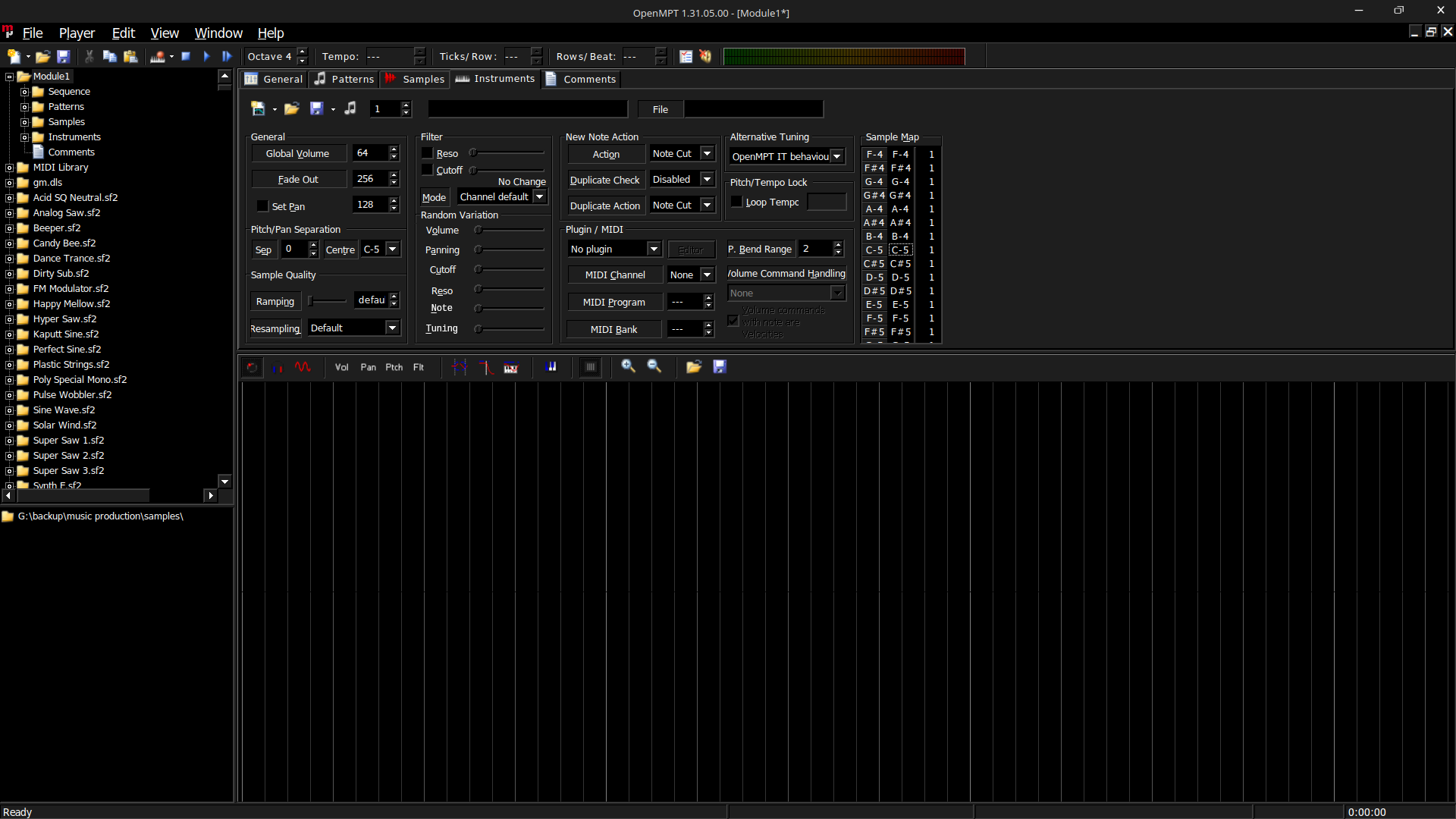The width and height of the screenshot is (1456, 819).
Task: Zoom in the envelope view
Action: [x=628, y=367]
